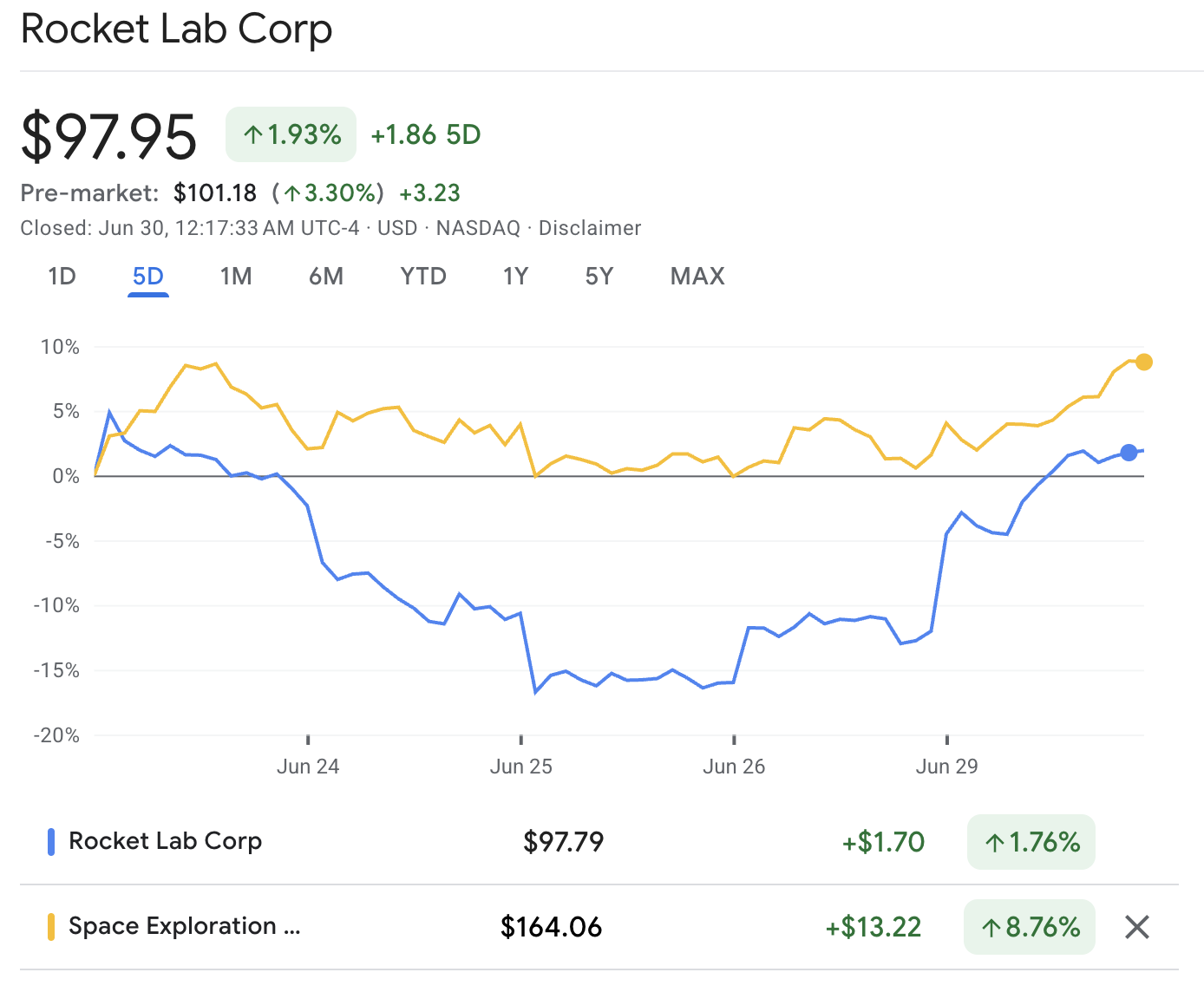
Task: Click the $164.06 price value
Action: tap(552, 927)
